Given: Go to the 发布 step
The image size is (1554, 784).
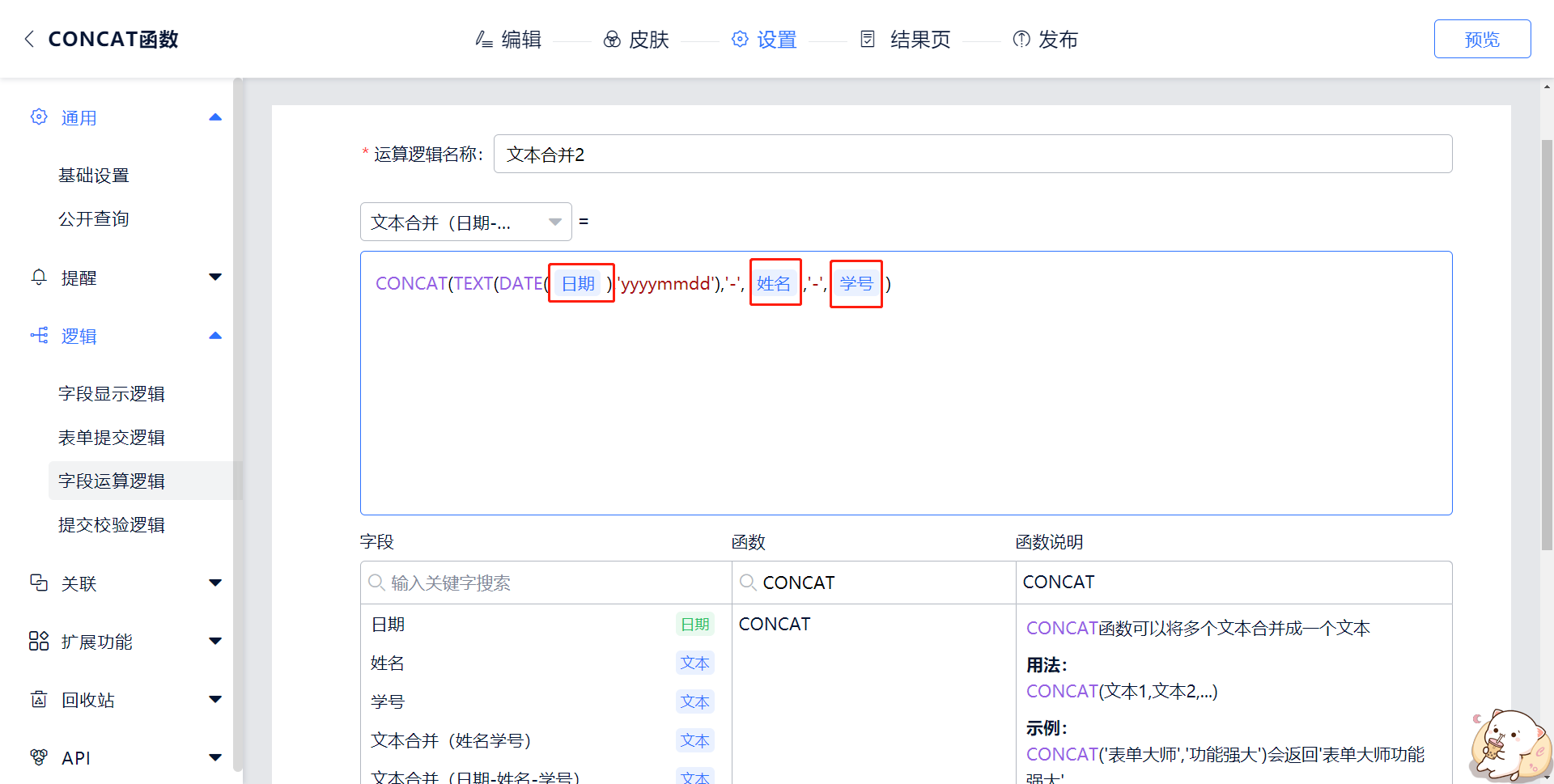Looking at the screenshot, I should (1045, 39).
